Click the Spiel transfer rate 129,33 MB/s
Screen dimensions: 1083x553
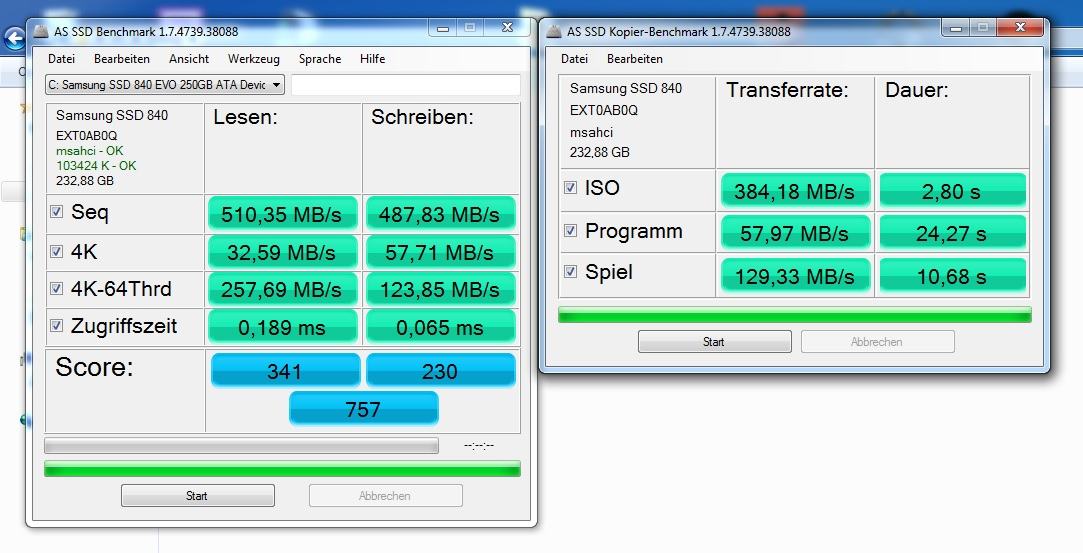pos(794,275)
